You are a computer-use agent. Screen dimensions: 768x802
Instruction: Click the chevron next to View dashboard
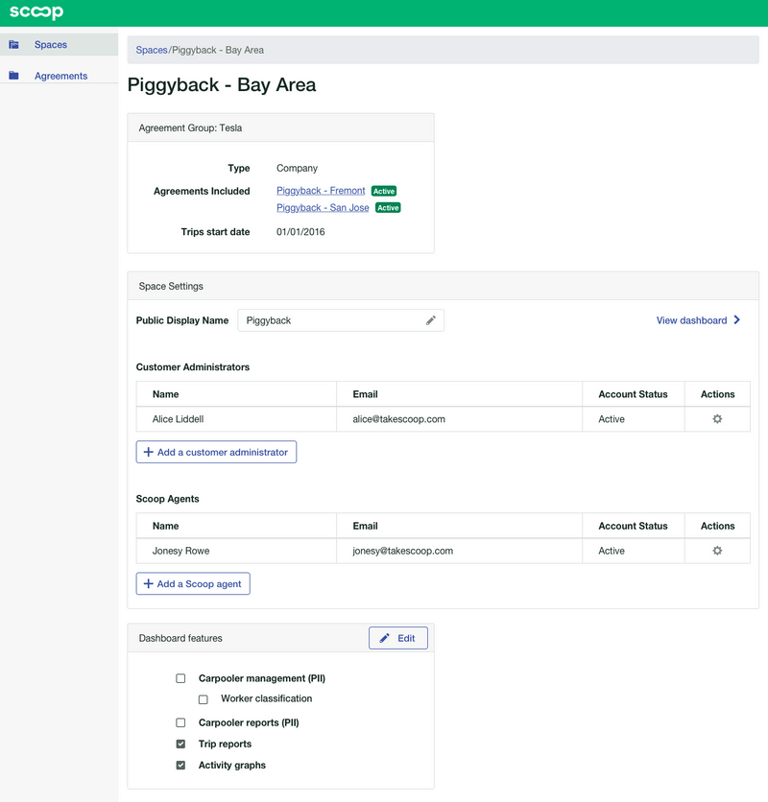pyautogui.click(x=737, y=321)
